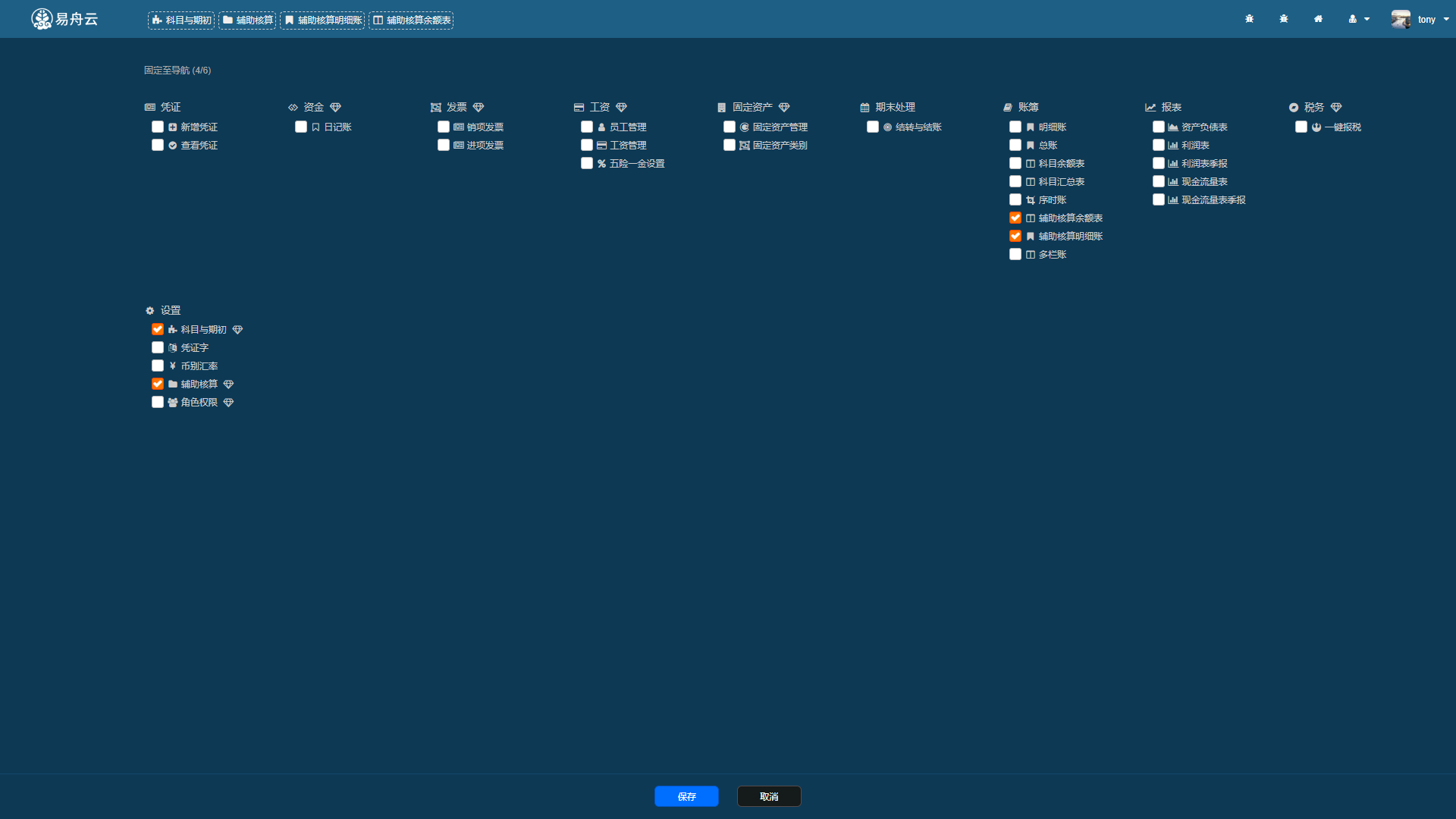Select the 辅助核算明细账 navigation tab
Screen dimensions: 1456x819
click(x=324, y=19)
